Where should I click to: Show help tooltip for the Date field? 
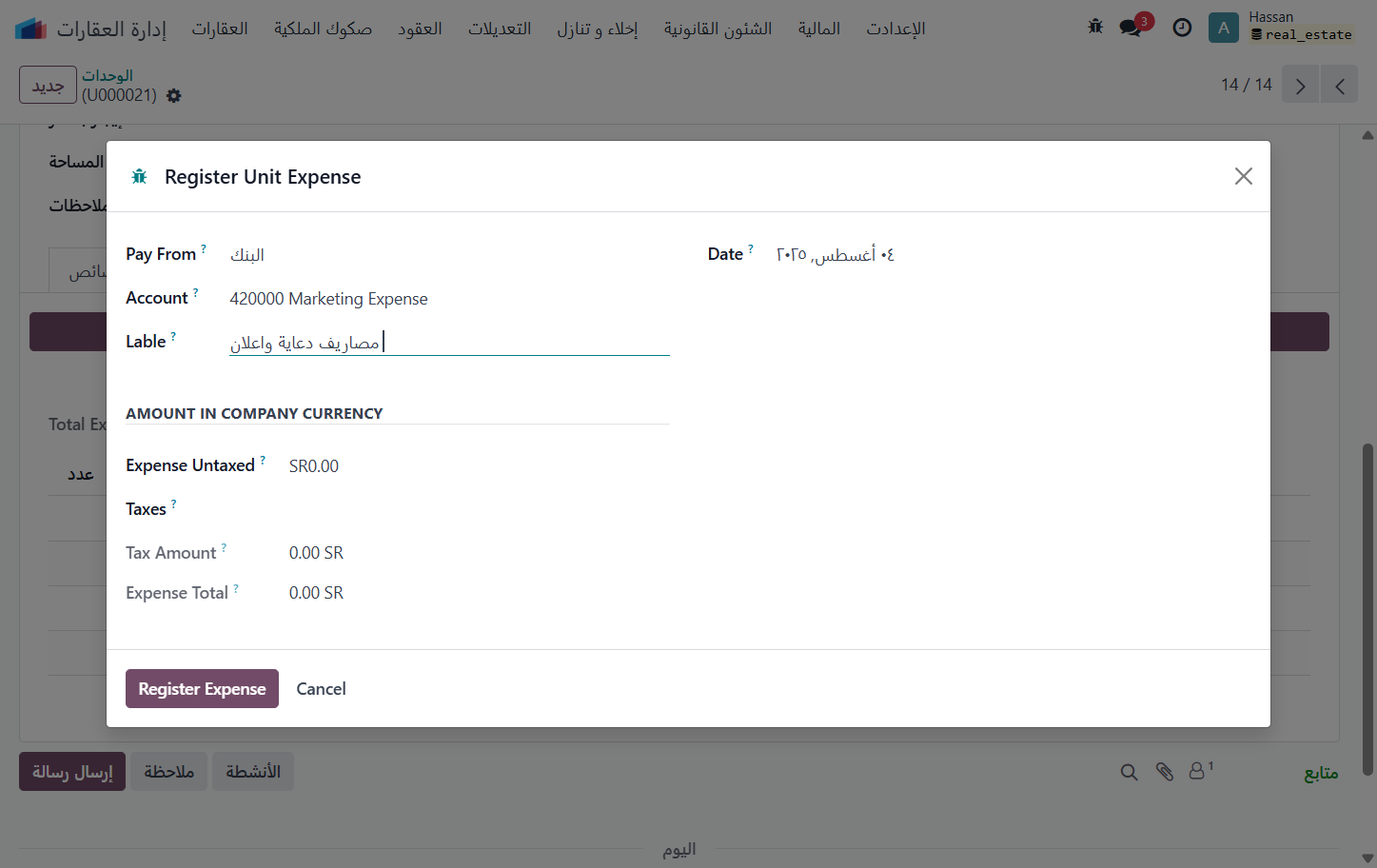[751, 248]
